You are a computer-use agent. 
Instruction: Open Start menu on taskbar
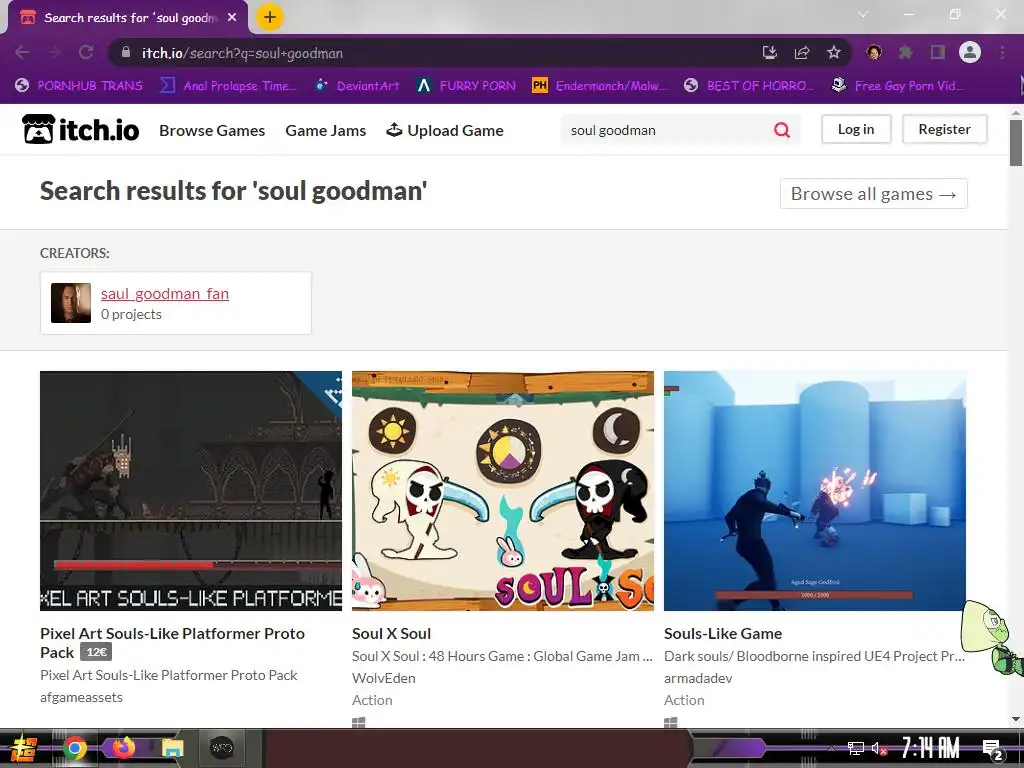coord(24,748)
